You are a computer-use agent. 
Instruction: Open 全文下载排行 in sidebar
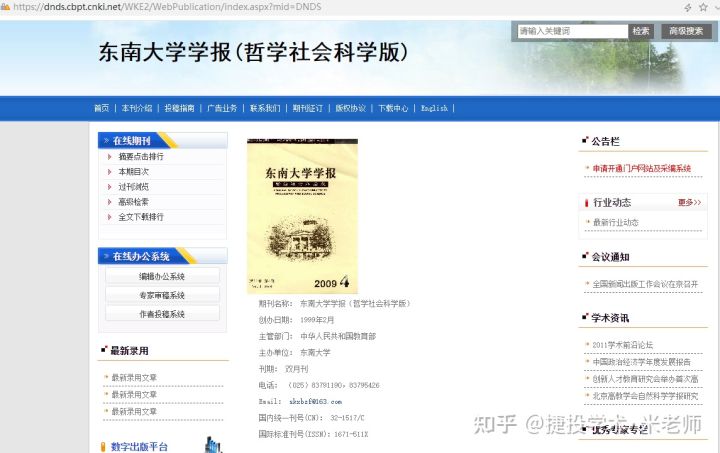pyautogui.click(x=141, y=217)
